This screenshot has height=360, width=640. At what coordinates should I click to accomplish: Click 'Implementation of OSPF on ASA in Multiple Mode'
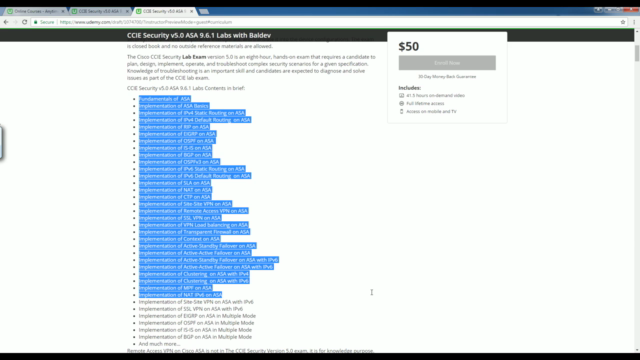tap(196, 323)
